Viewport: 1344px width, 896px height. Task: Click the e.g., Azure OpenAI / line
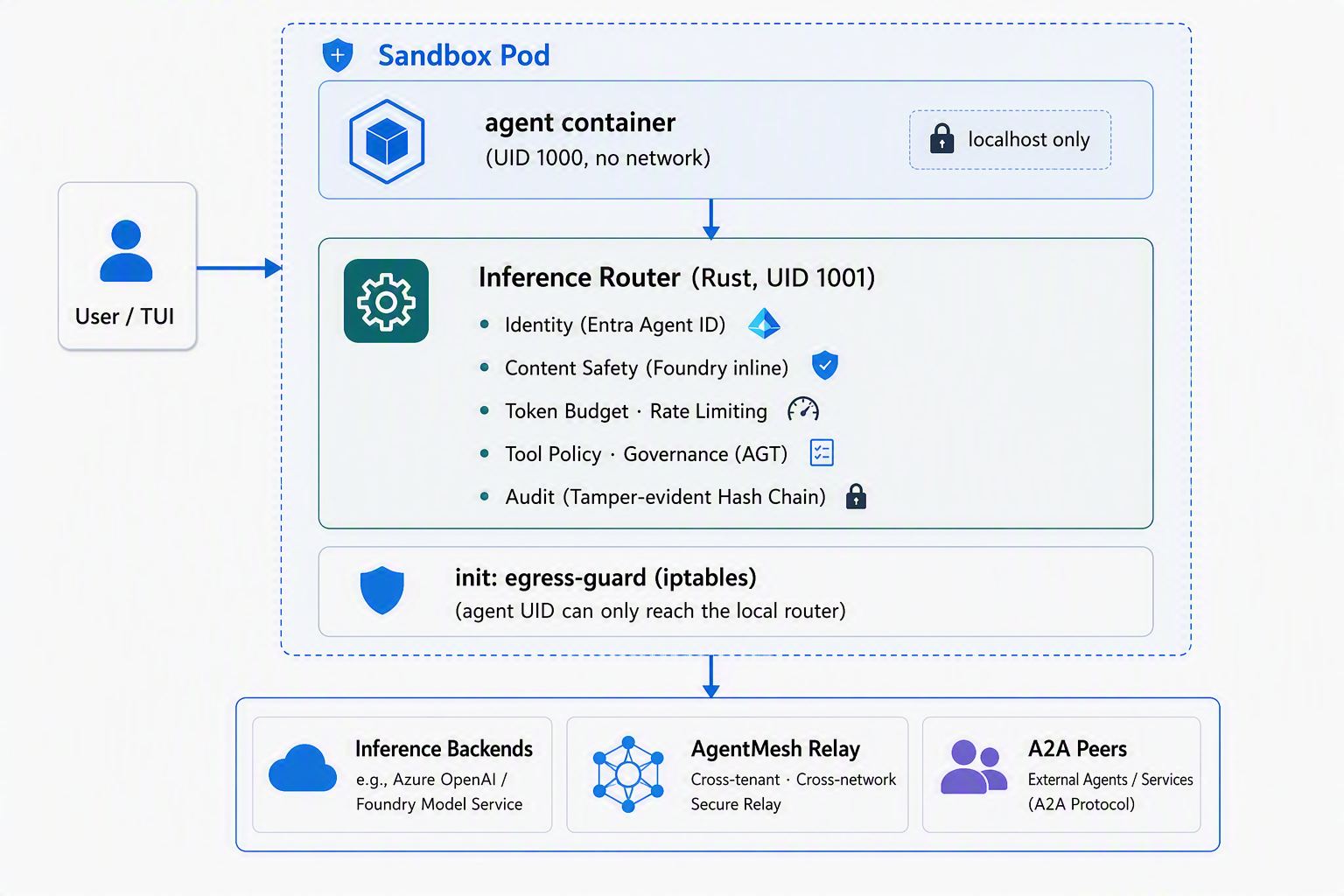coord(431,780)
